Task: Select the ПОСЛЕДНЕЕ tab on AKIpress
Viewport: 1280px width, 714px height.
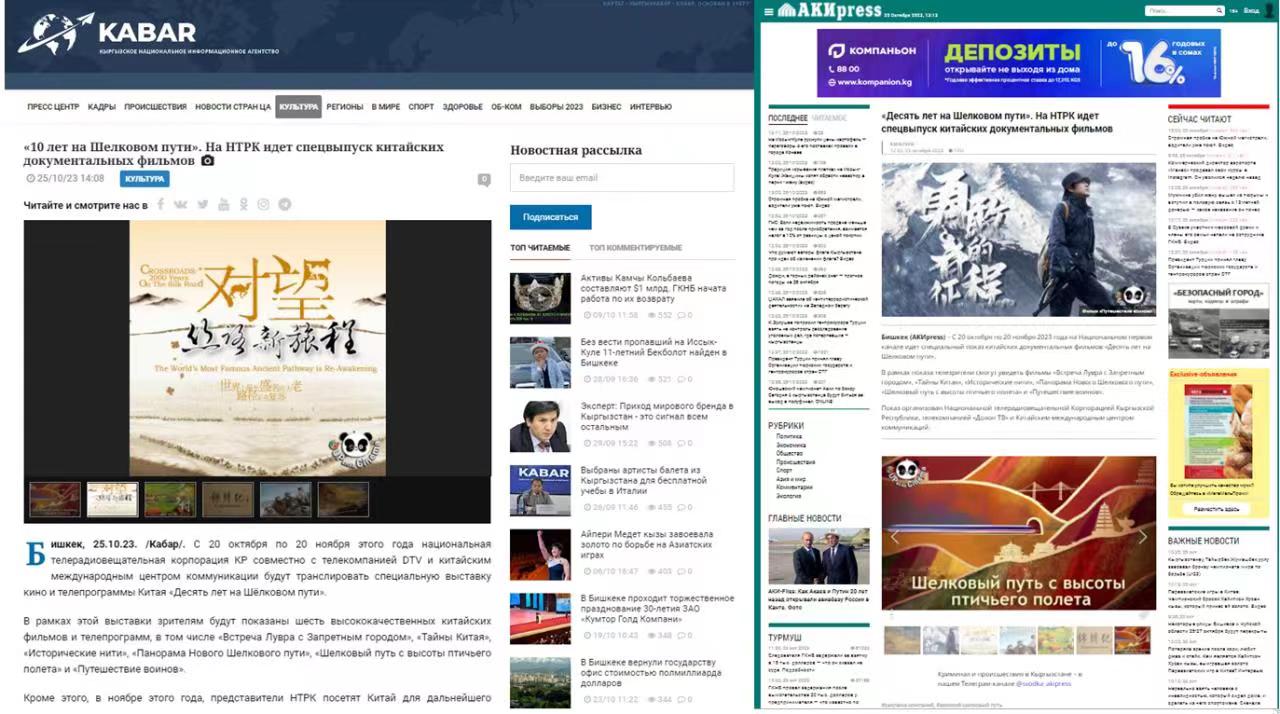Action: 787,118
